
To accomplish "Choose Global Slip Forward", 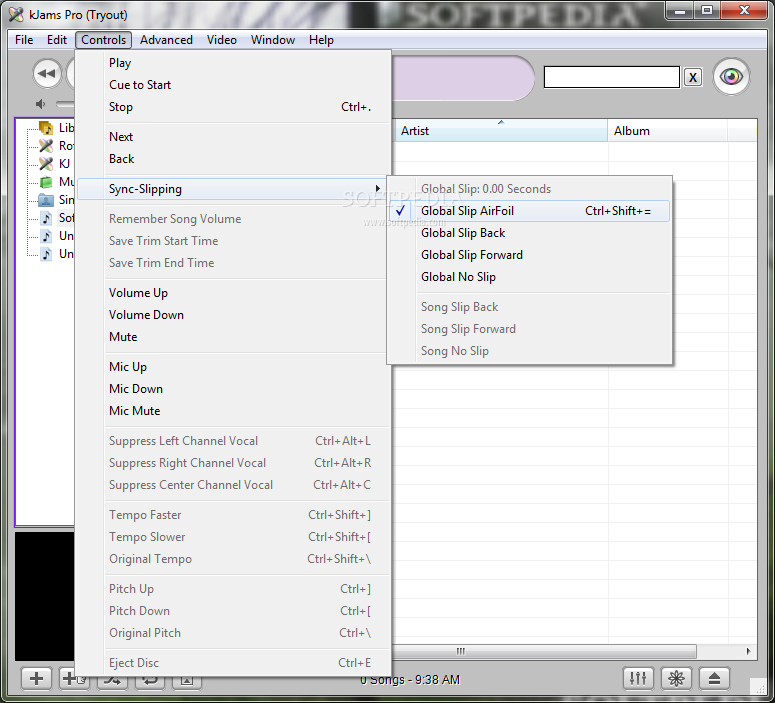I will 529,255.
